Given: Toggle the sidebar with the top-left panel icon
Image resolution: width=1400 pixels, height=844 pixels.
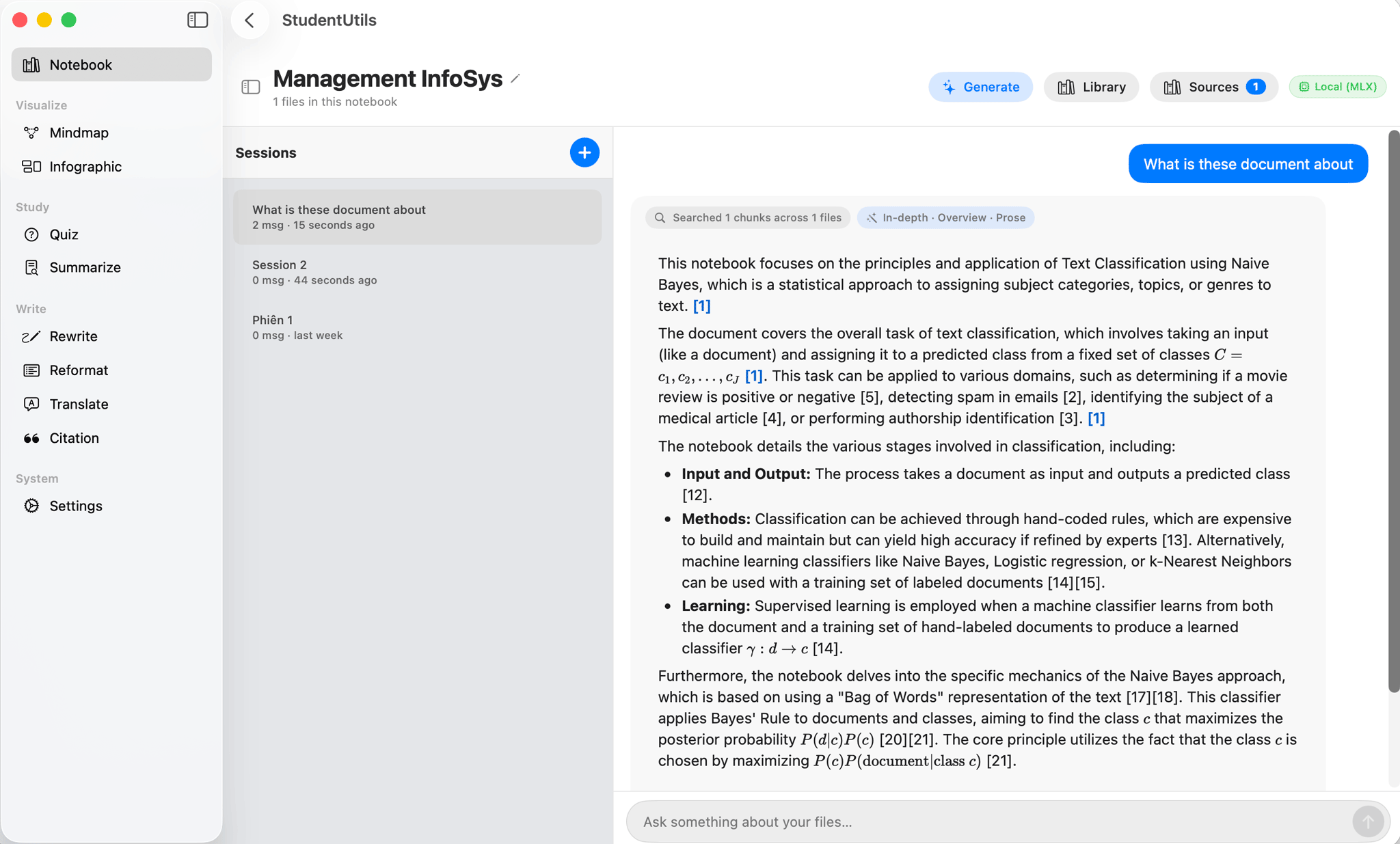Looking at the screenshot, I should (198, 20).
